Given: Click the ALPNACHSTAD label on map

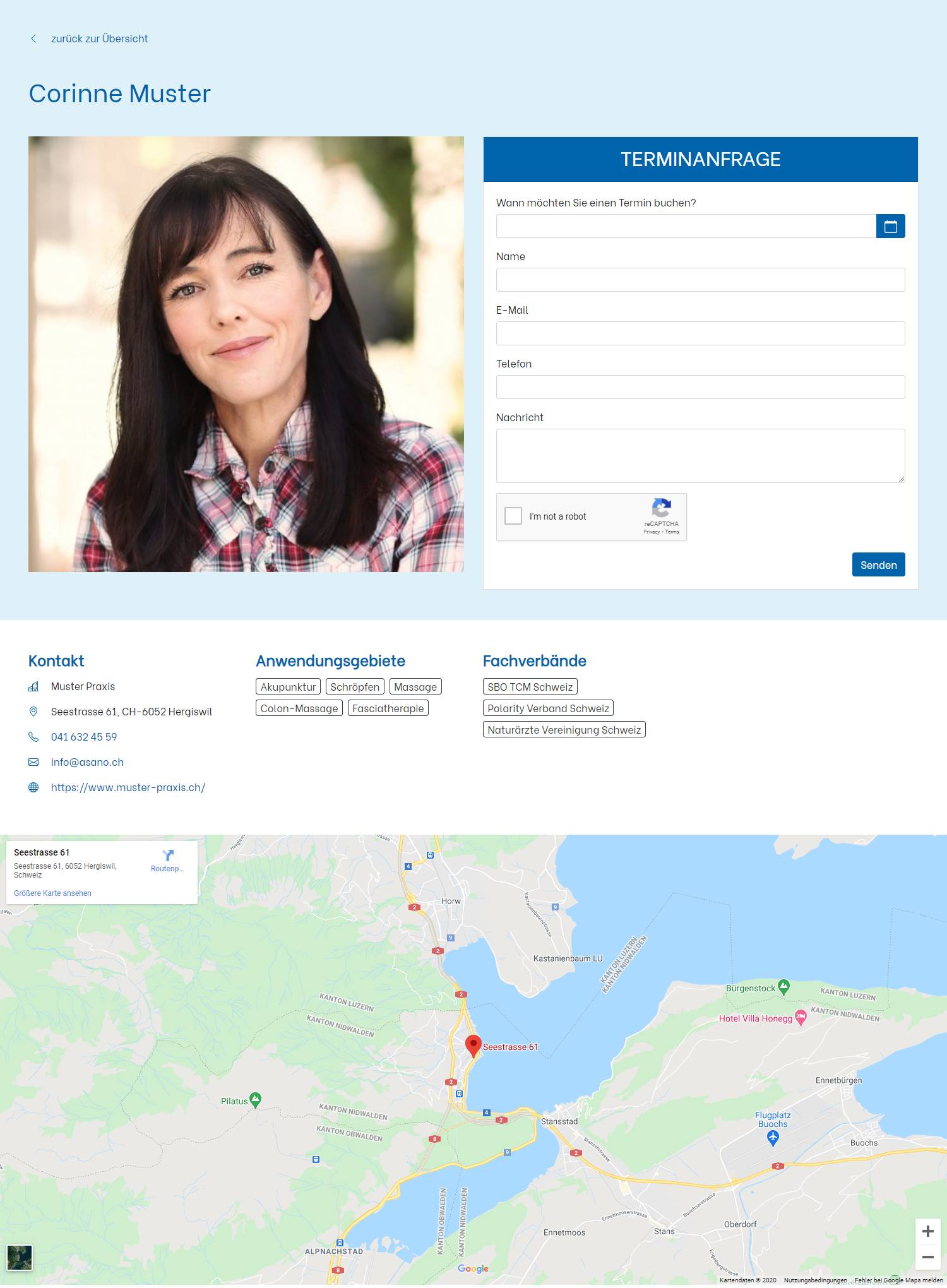Looking at the screenshot, I should pos(334,1251).
